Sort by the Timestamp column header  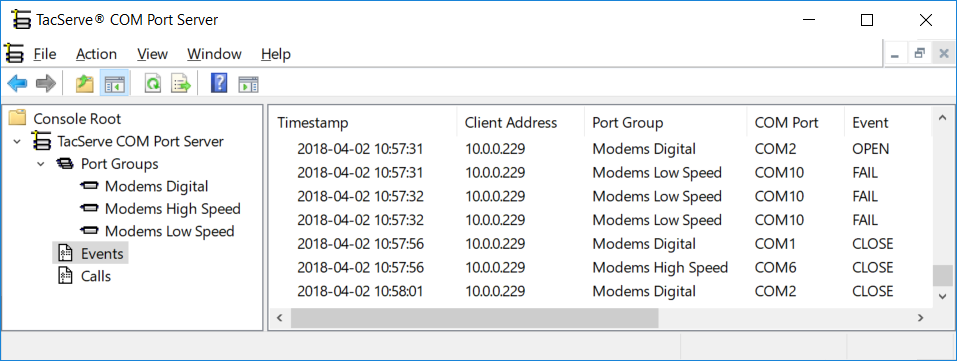tap(363, 123)
